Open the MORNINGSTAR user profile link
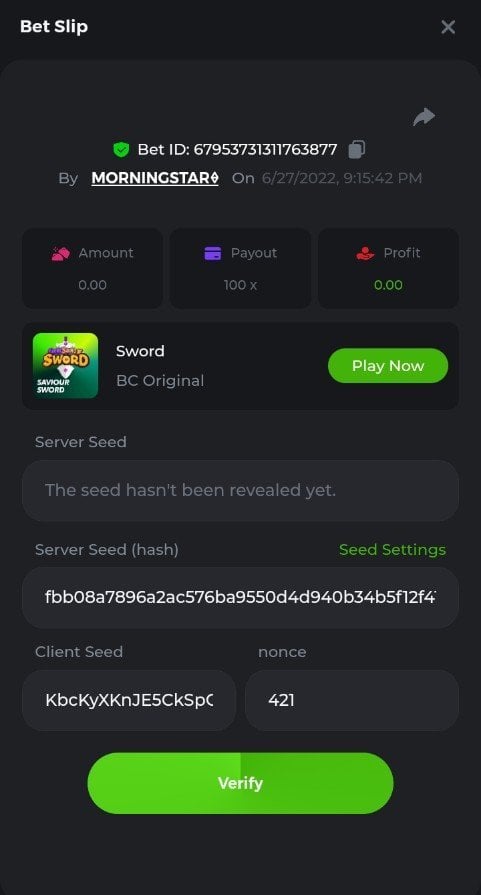The width and height of the screenshot is (481, 895). 155,178
